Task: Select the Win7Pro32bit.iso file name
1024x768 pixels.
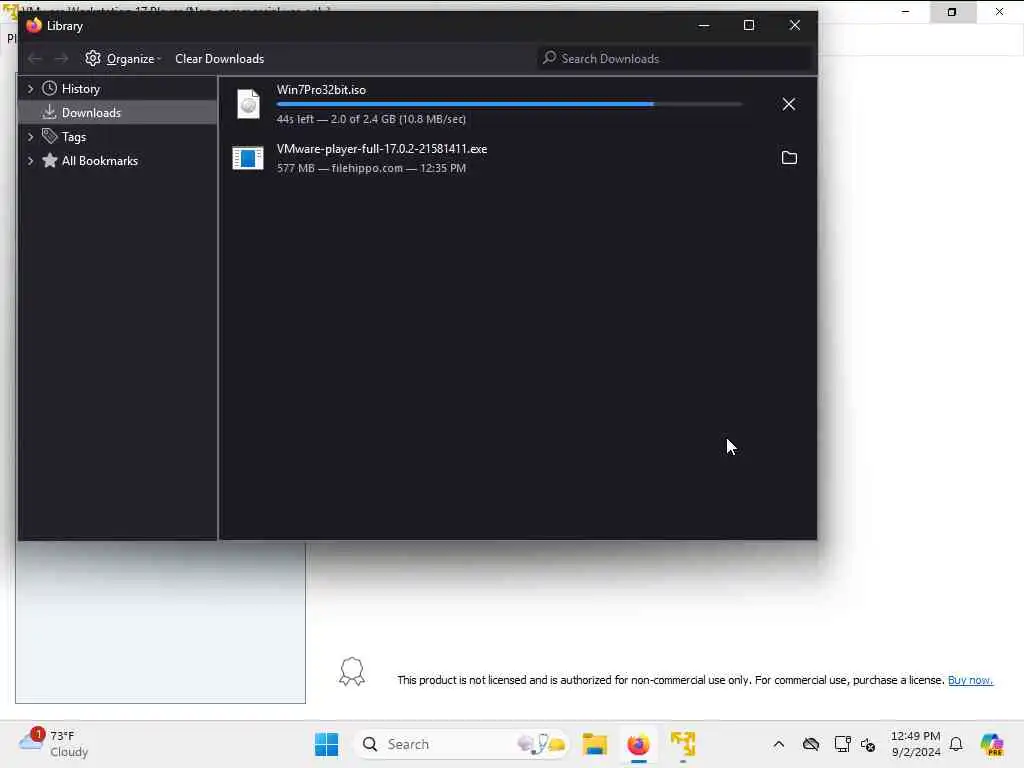Action: pos(321,90)
